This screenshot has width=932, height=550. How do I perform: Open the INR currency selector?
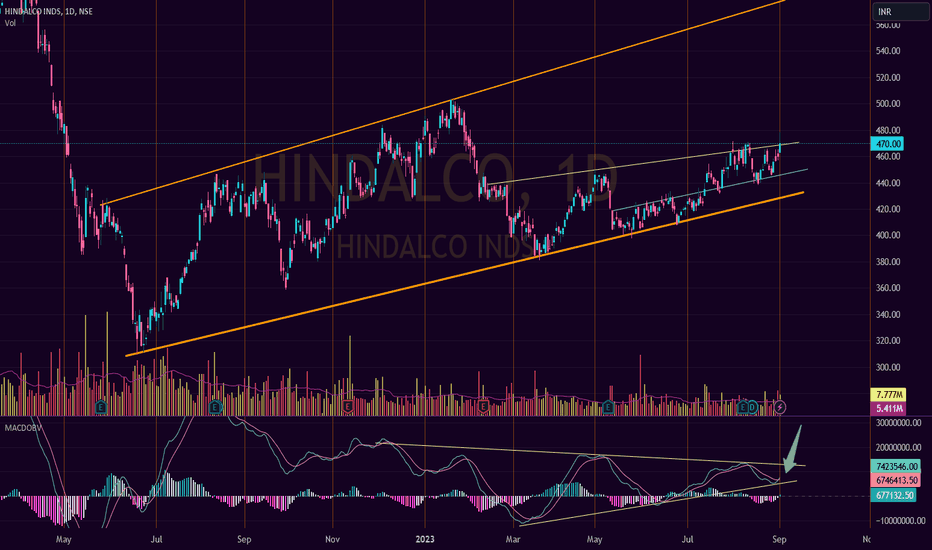tap(900, 11)
